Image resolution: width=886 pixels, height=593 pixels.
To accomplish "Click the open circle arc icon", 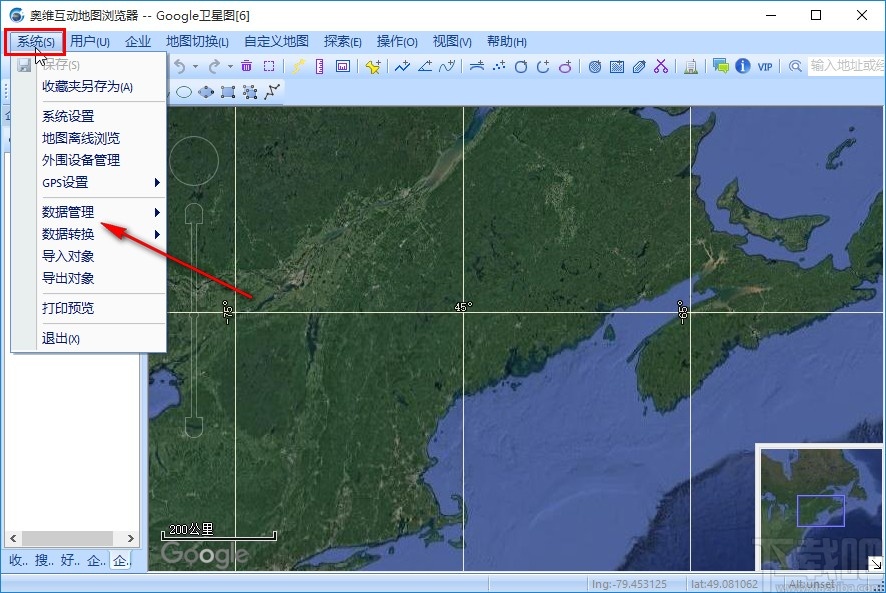I will (x=543, y=67).
